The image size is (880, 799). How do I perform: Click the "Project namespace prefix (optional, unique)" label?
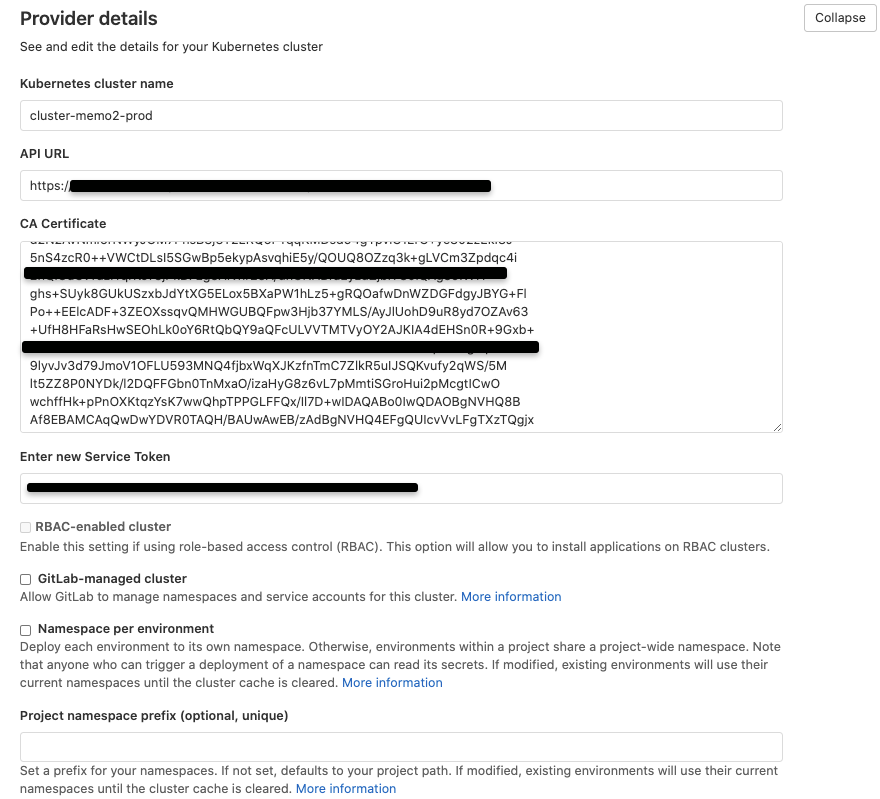coord(154,716)
